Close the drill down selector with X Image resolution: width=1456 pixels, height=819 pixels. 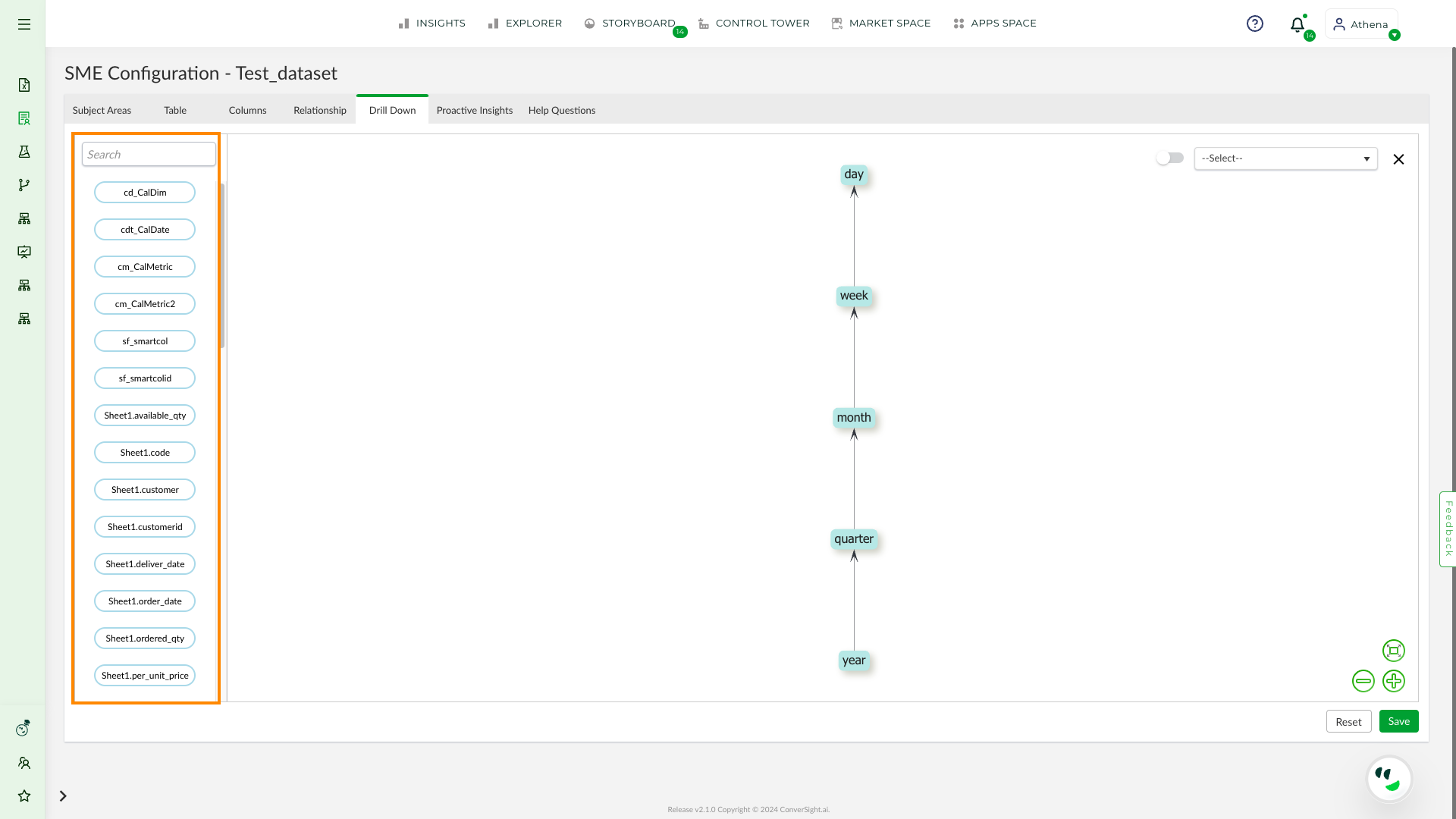pos(1398,159)
